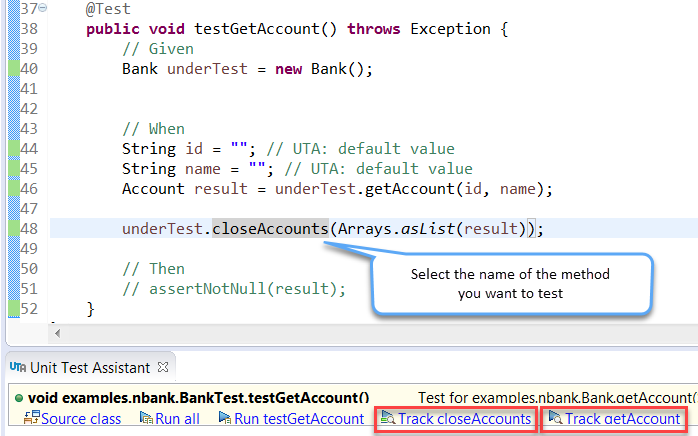Click the Track getAccount magnifier icon
698x436 pixels.
coord(556,418)
